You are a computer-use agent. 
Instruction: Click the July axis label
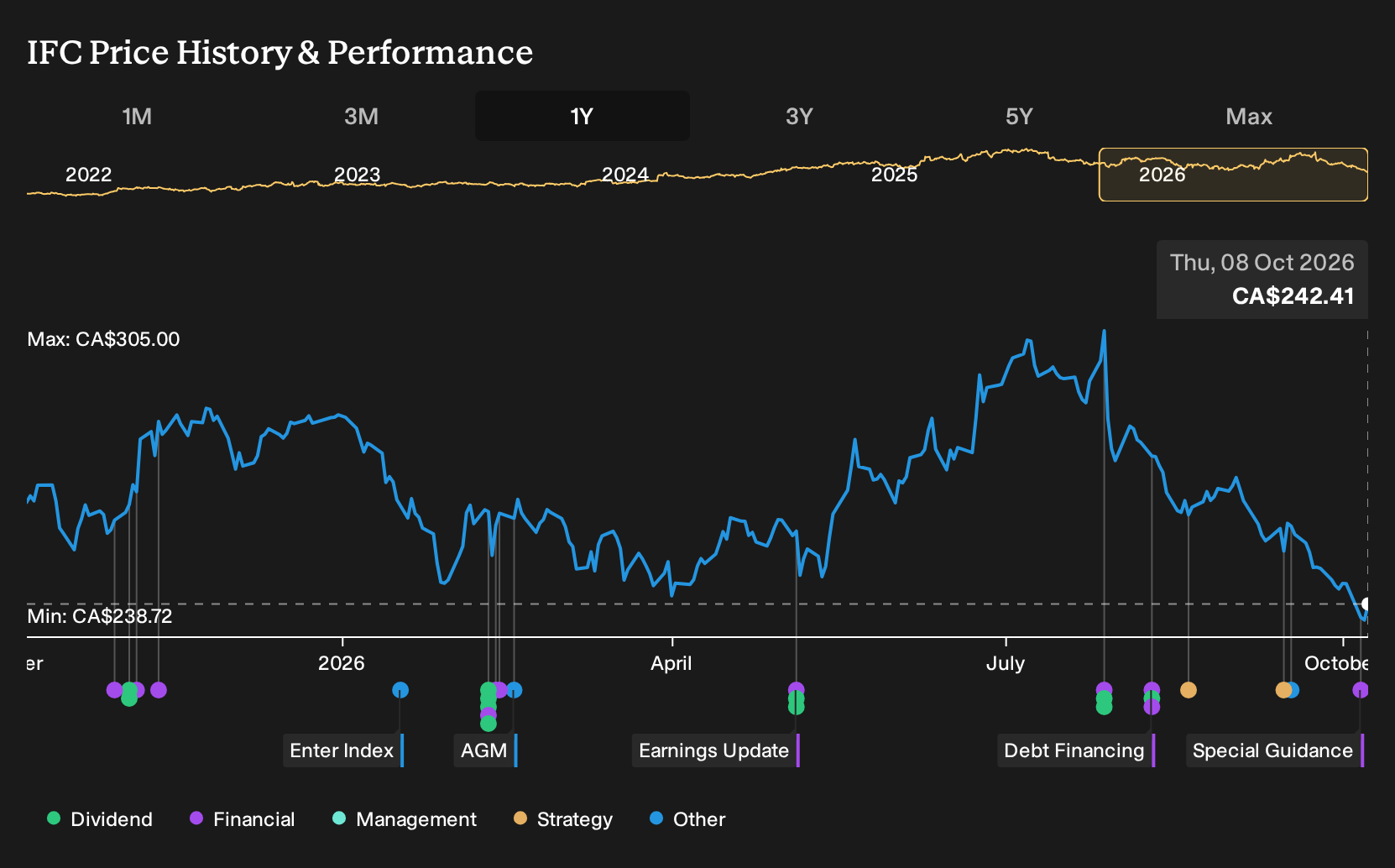(1006, 663)
